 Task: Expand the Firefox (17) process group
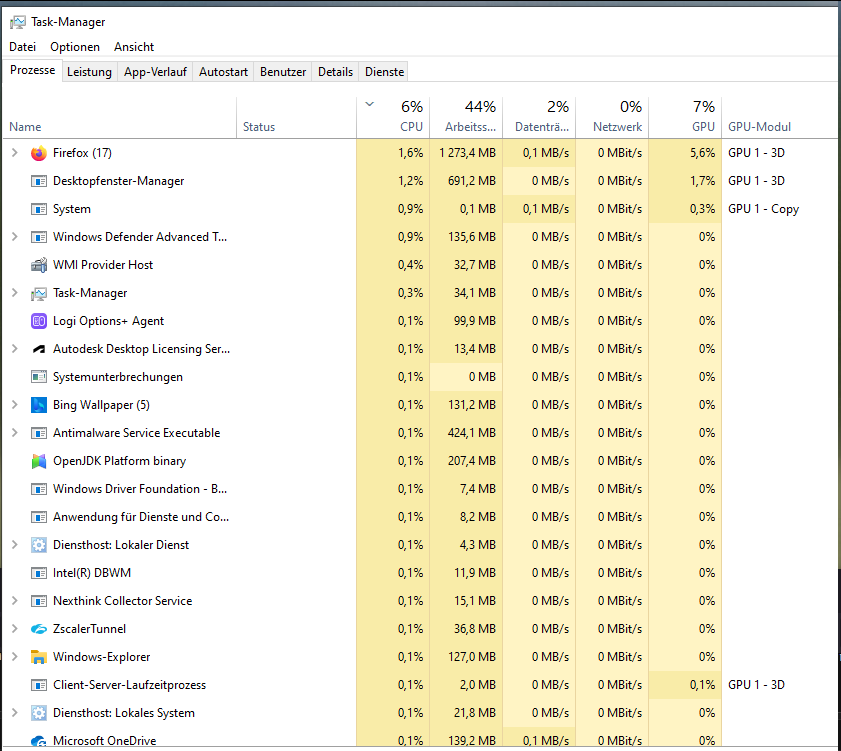[x=15, y=153]
